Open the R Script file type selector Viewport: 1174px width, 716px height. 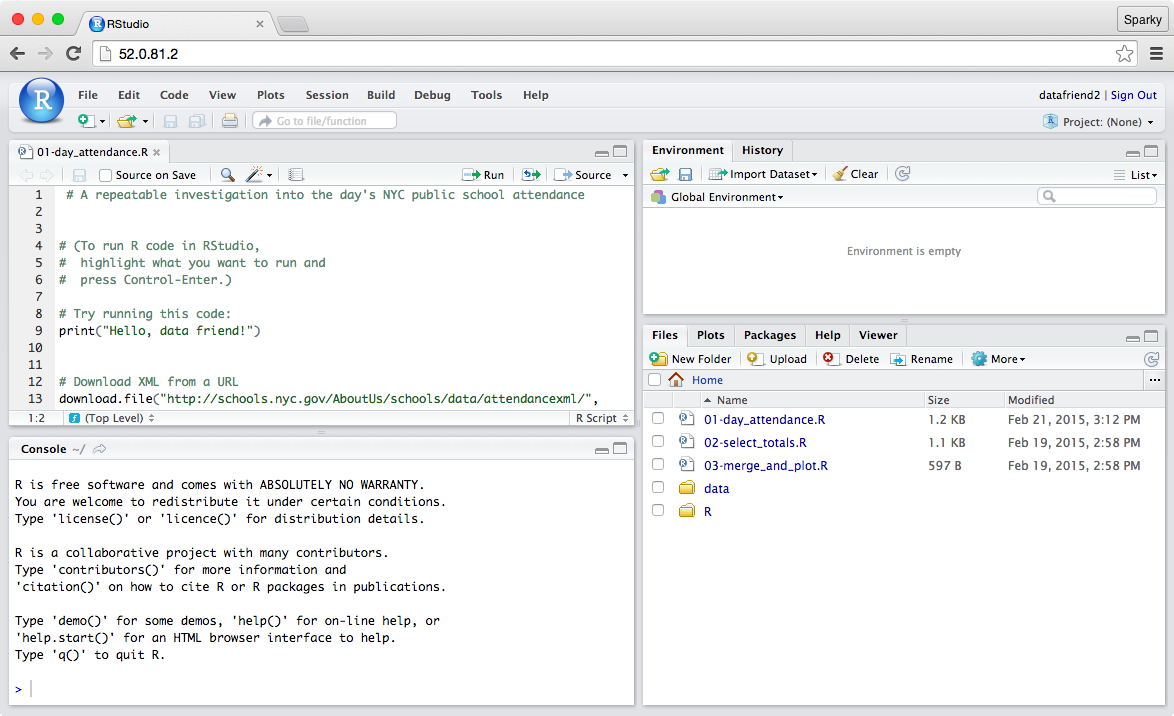pyautogui.click(x=602, y=418)
